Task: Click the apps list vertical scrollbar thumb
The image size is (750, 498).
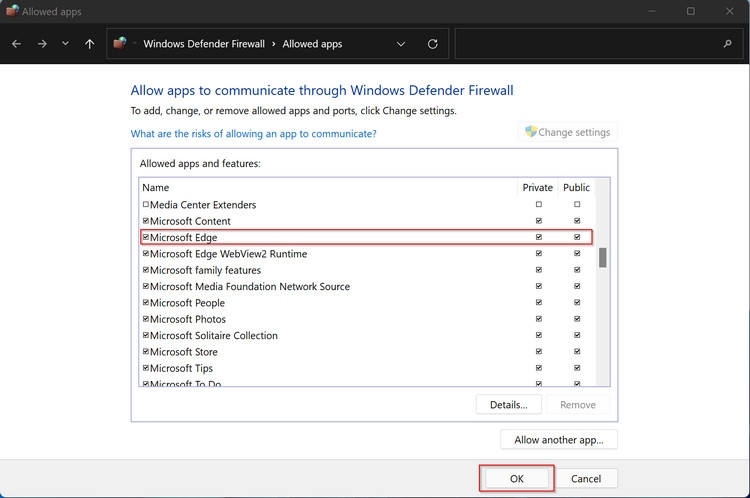Action: click(602, 258)
